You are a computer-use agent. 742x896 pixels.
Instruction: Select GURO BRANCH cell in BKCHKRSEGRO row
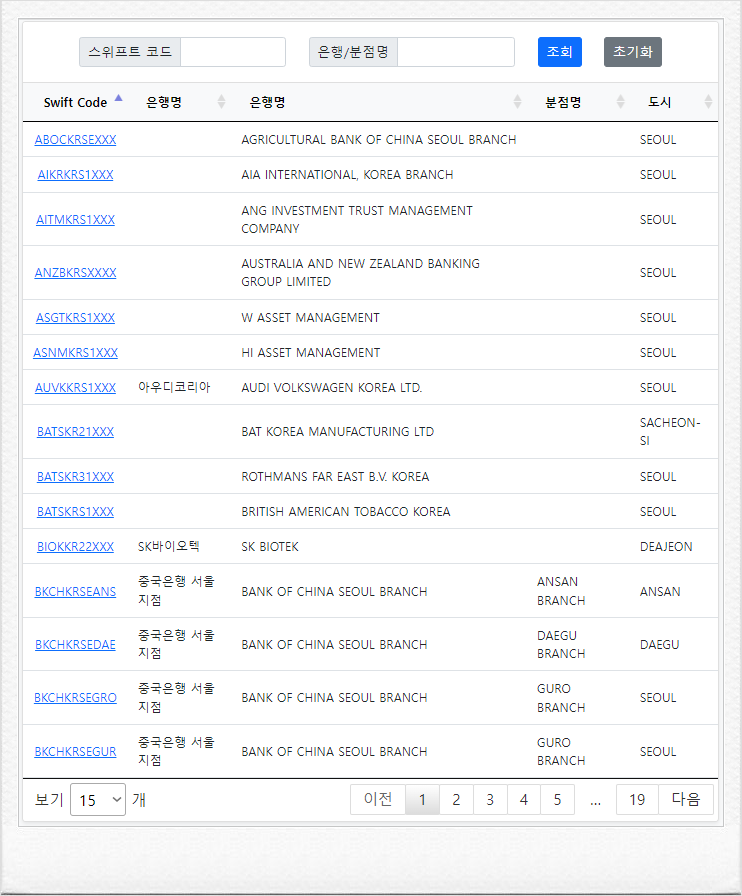pos(561,698)
